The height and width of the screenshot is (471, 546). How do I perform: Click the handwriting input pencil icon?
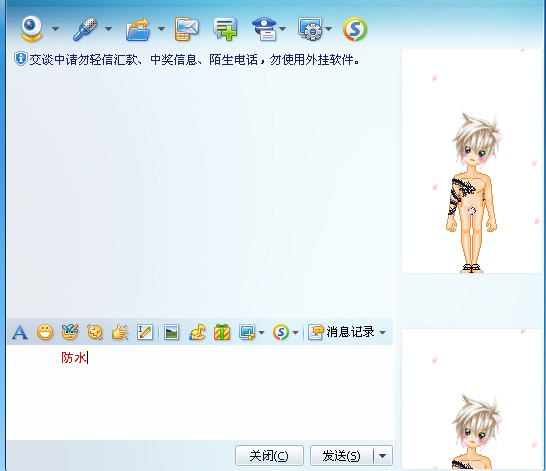coord(145,332)
